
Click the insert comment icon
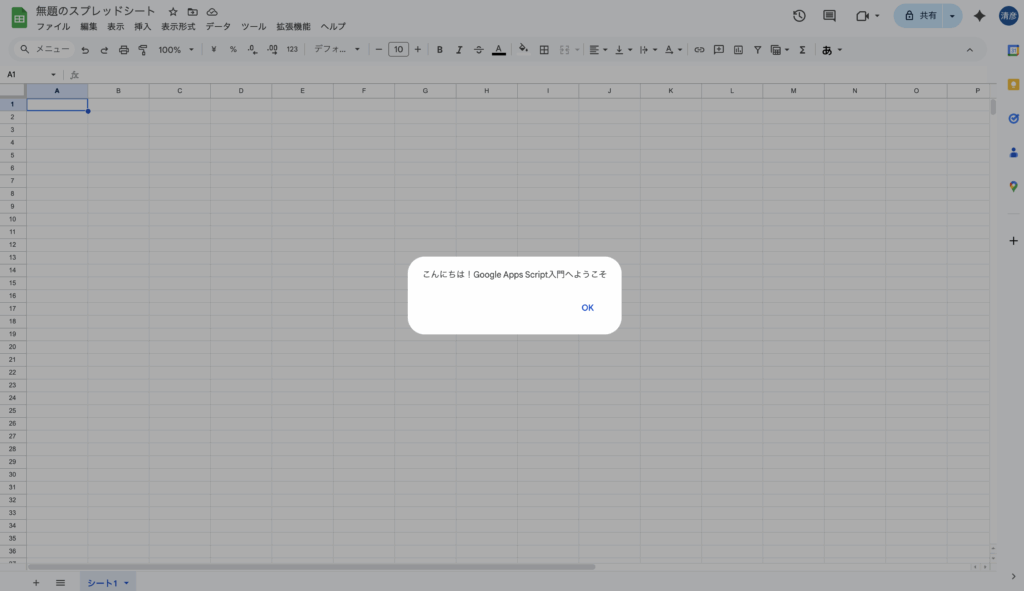[x=719, y=50]
